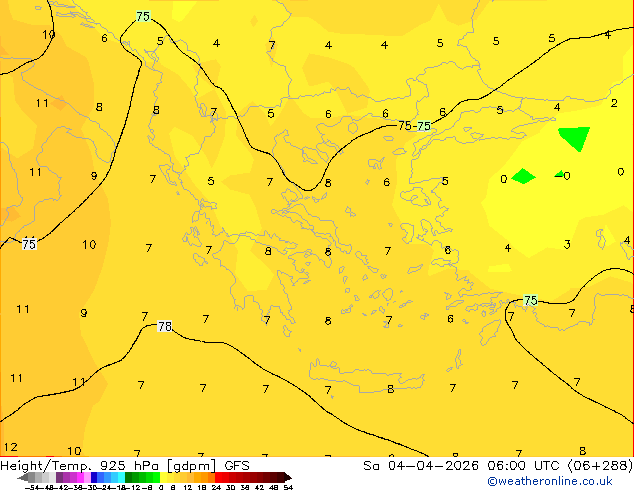Pick the dark green legend swatch
Screen dimensions: 634x490
point(129,478)
